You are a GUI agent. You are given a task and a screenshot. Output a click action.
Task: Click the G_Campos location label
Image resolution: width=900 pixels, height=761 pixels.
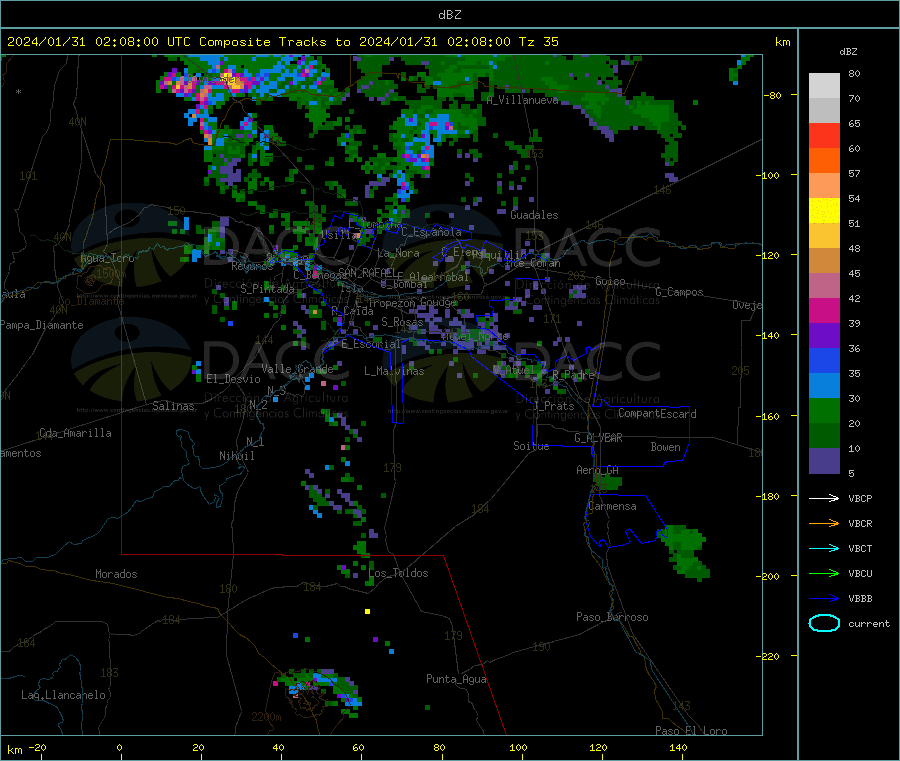[x=679, y=292]
